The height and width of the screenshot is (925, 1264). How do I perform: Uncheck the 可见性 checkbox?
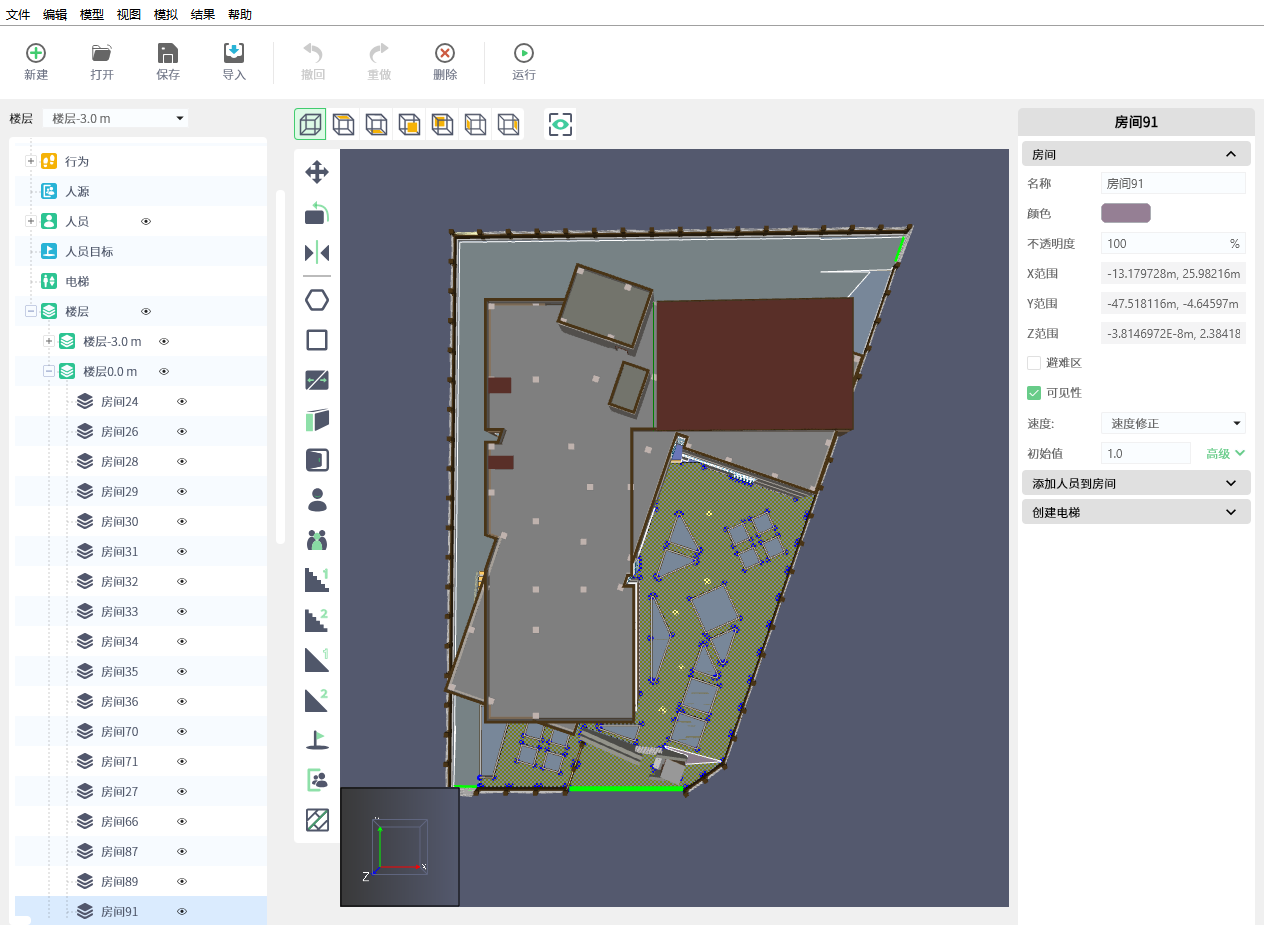1034,393
